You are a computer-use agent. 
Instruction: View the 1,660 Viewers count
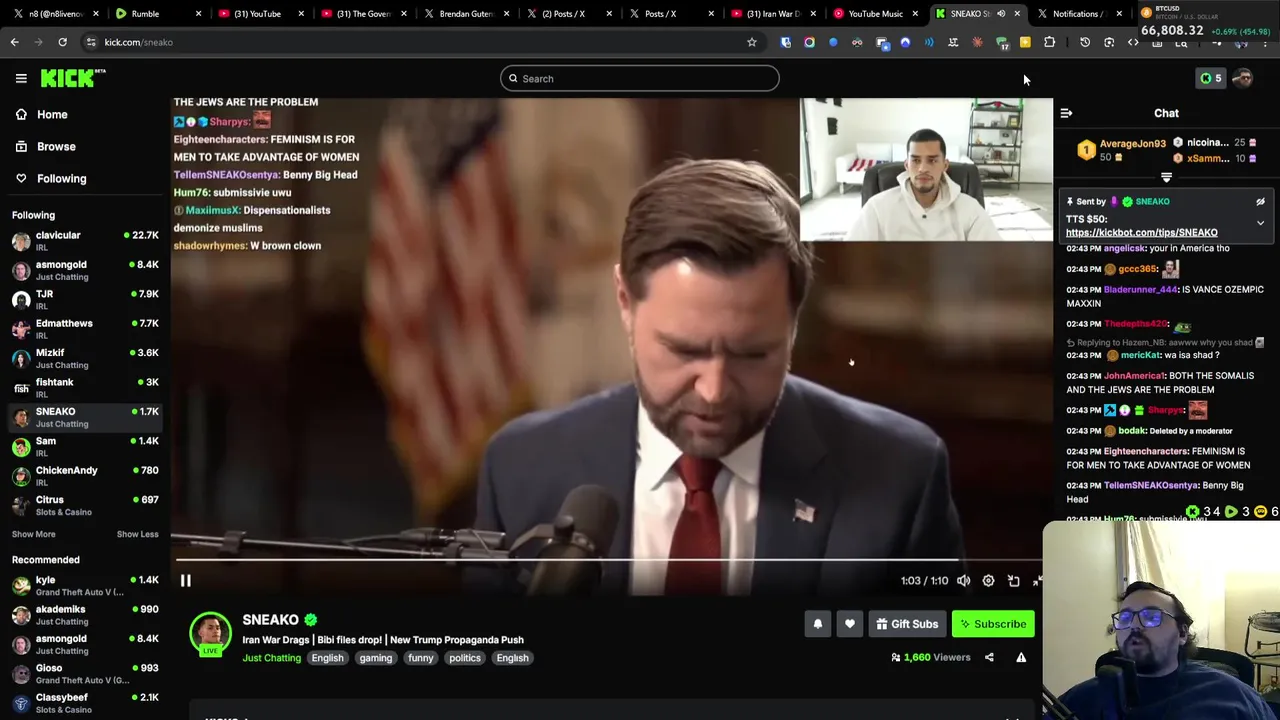pyautogui.click(x=930, y=657)
